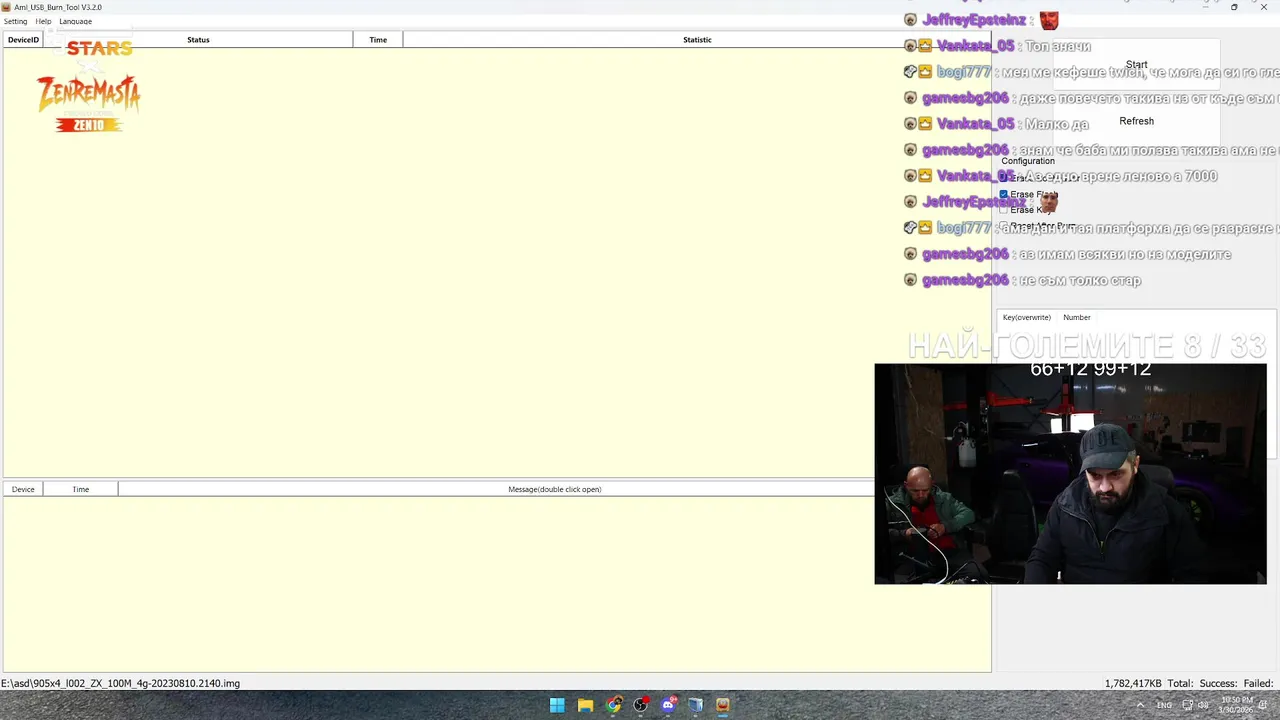This screenshot has height=720, width=1280.
Task: Click the image file path in status bar
Action: pos(120,683)
